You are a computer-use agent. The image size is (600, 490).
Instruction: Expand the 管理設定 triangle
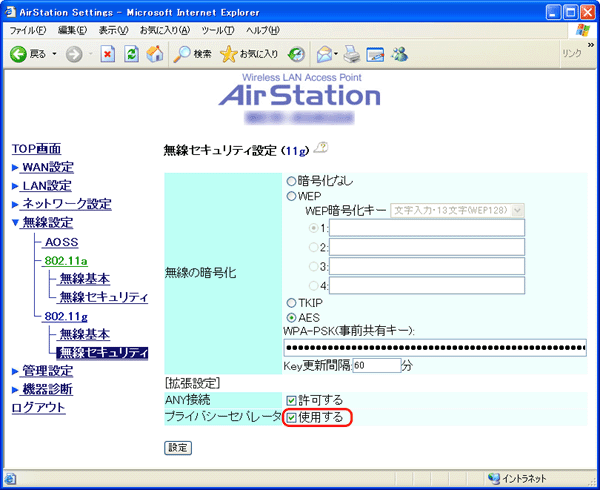[x=15, y=371]
